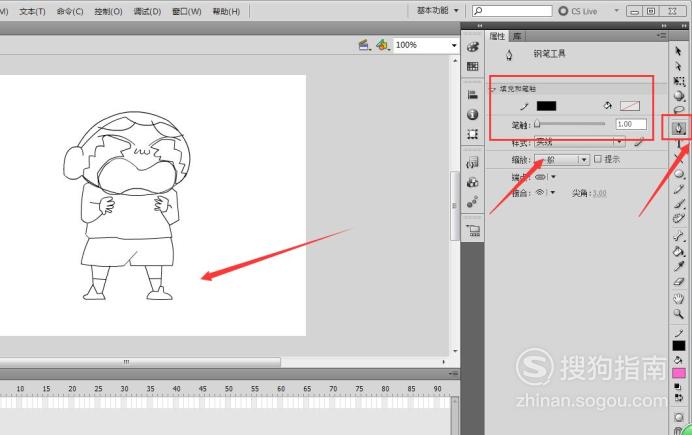692x435 pixels.
Task: Click the 尖角 miter value 3.00
Action: 599,193
